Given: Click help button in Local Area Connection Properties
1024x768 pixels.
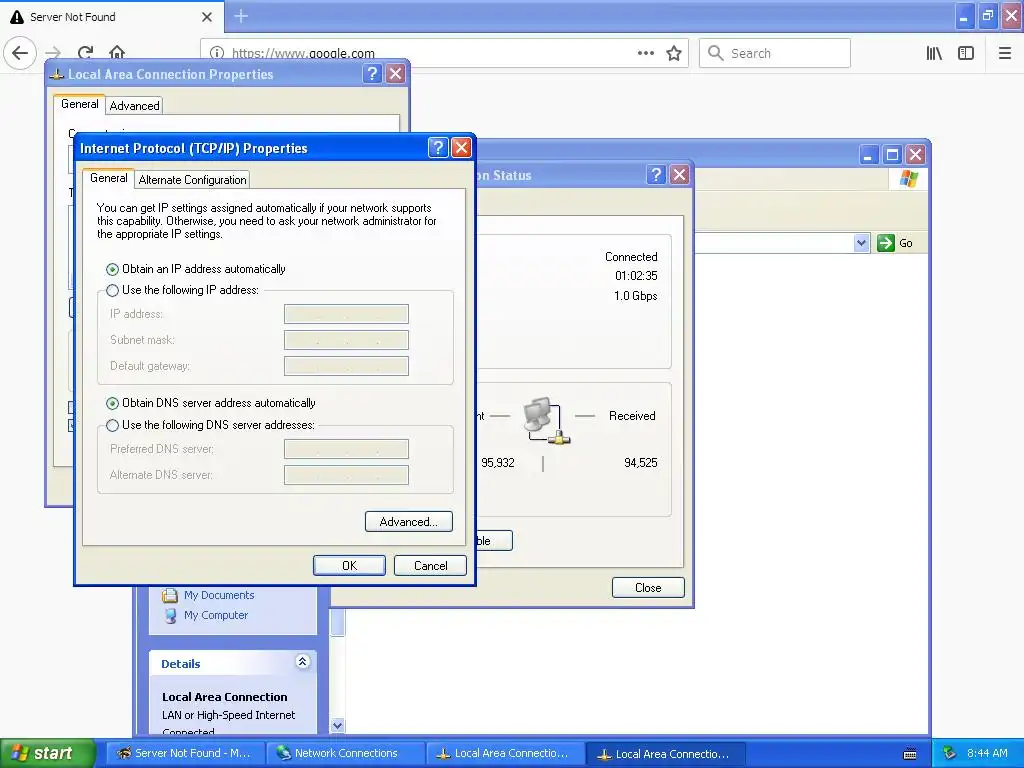Looking at the screenshot, I should coord(372,74).
